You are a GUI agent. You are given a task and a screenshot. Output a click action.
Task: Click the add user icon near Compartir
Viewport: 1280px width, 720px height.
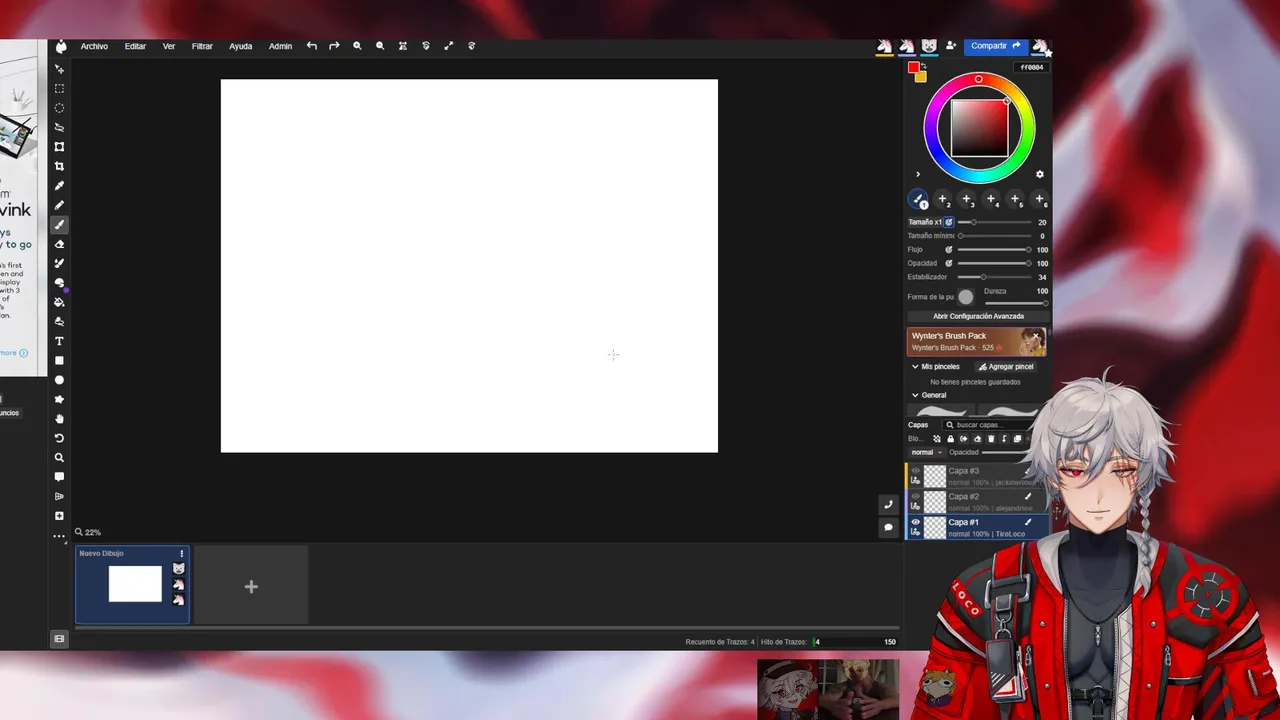click(x=951, y=46)
